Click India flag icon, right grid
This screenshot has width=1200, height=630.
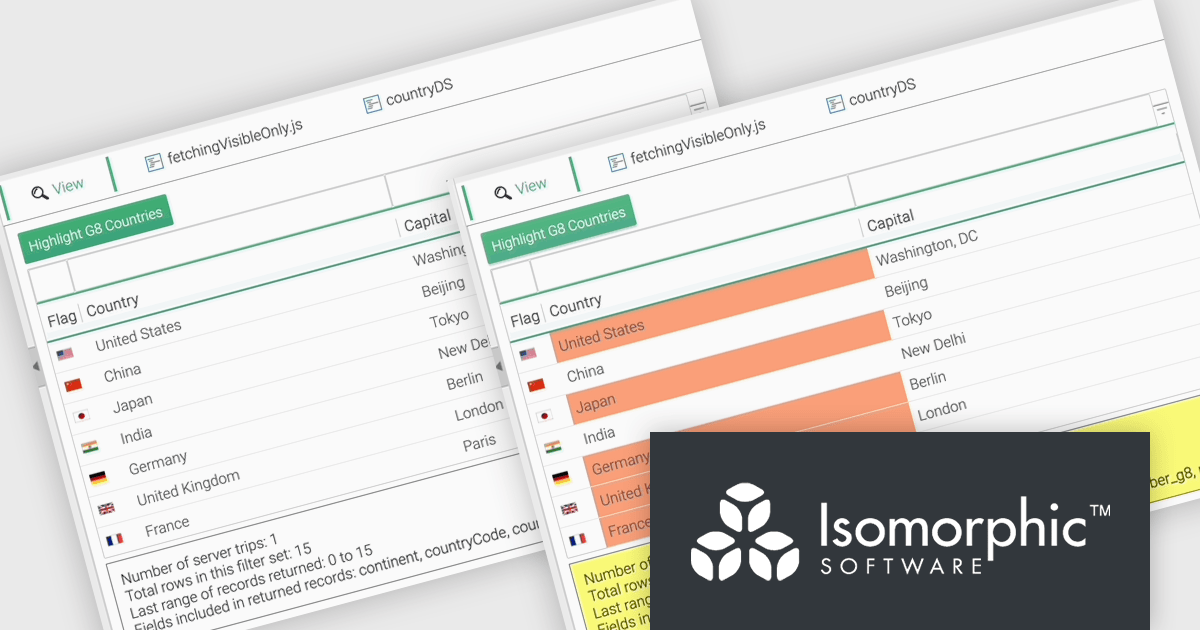pos(552,447)
